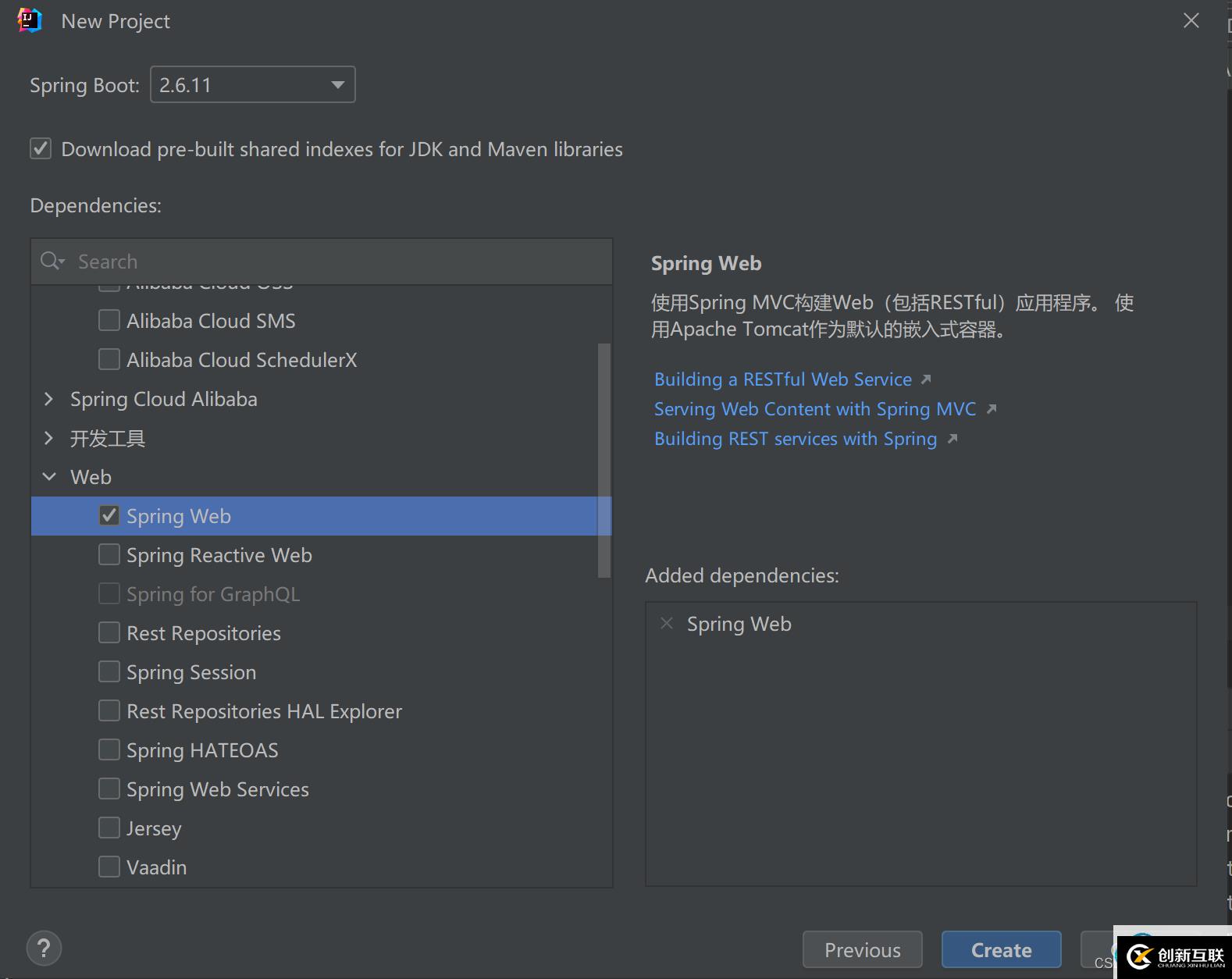The image size is (1232, 979).
Task: Check Jersey checkbox
Action: pyautogui.click(x=109, y=828)
